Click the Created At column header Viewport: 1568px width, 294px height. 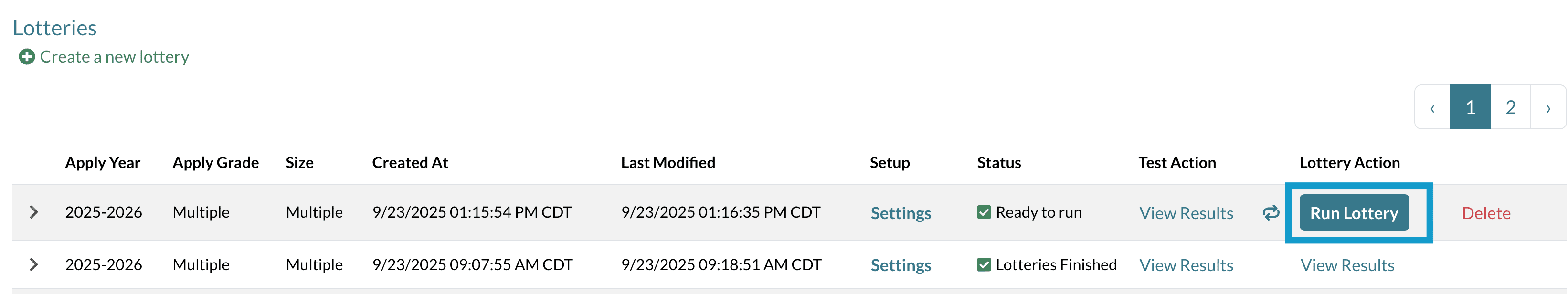click(410, 163)
